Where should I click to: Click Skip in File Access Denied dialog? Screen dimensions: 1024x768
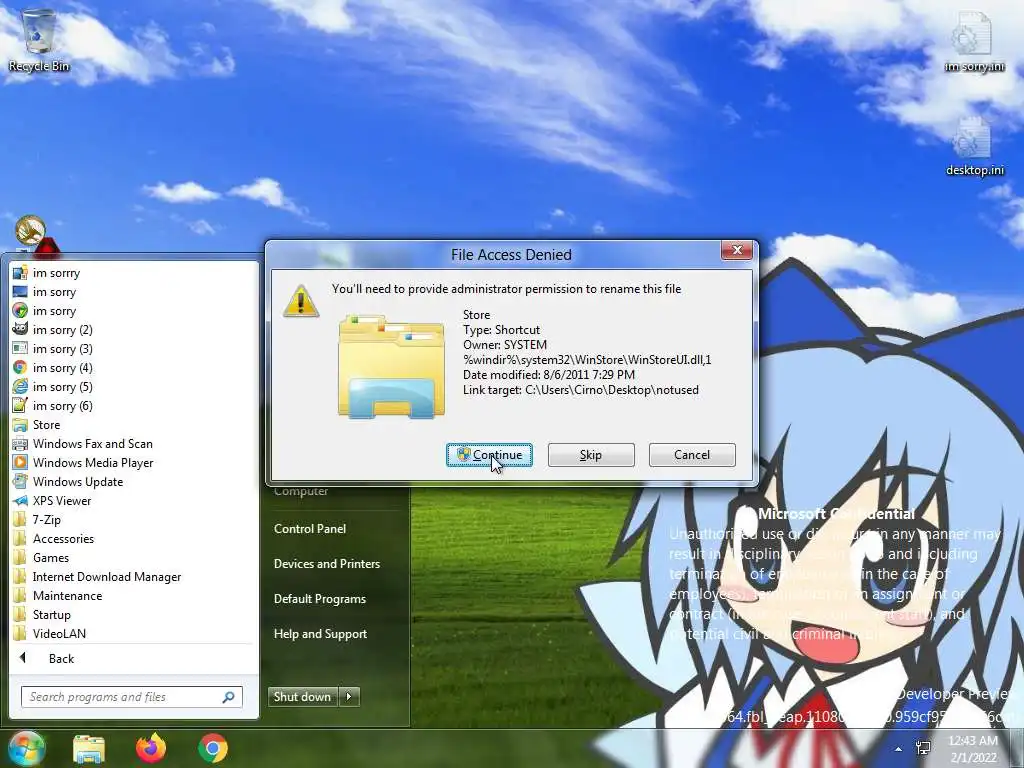(591, 455)
